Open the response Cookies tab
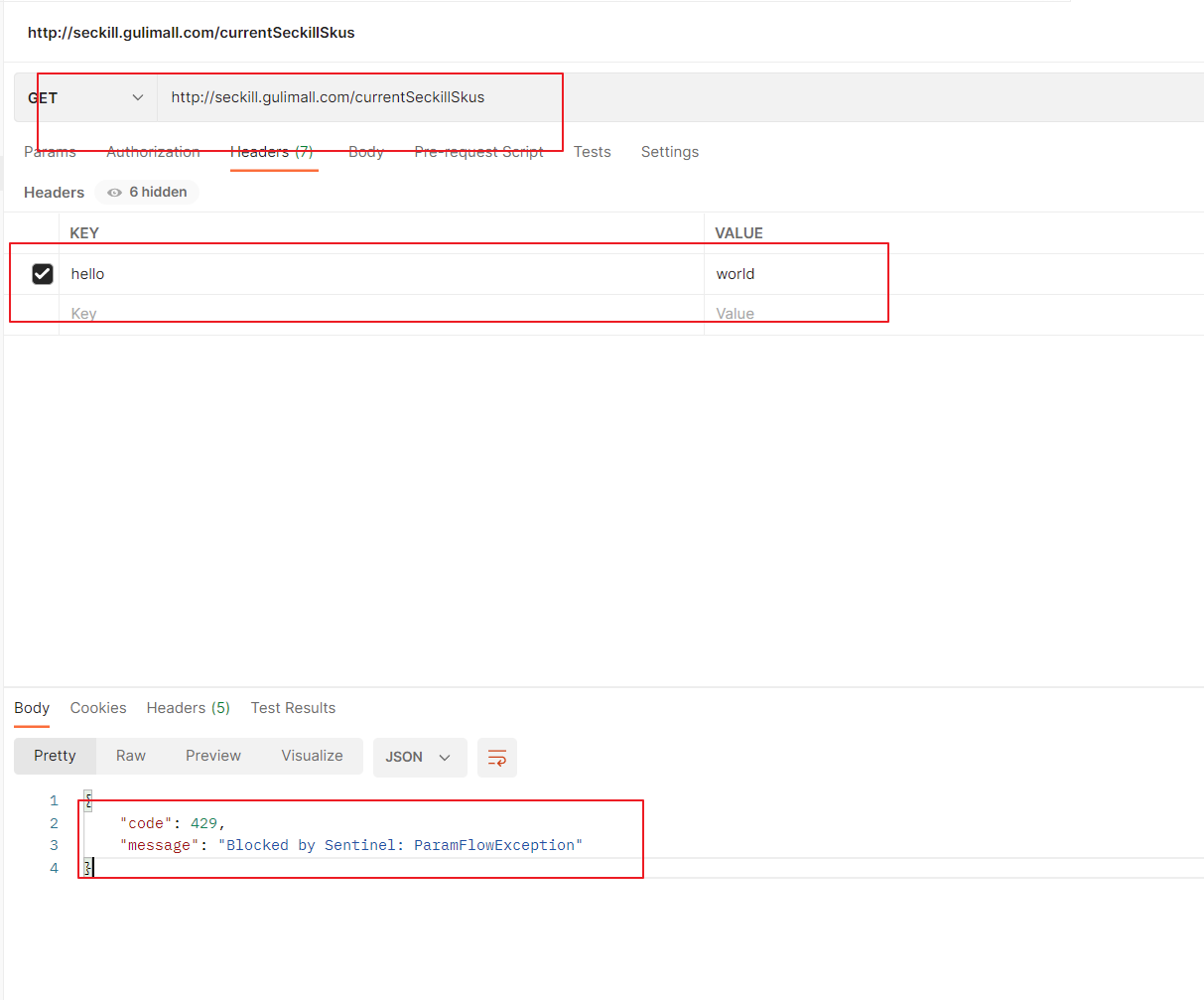This screenshot has width=1204, height=1000. pyautogui.click(x=98, y=708)
